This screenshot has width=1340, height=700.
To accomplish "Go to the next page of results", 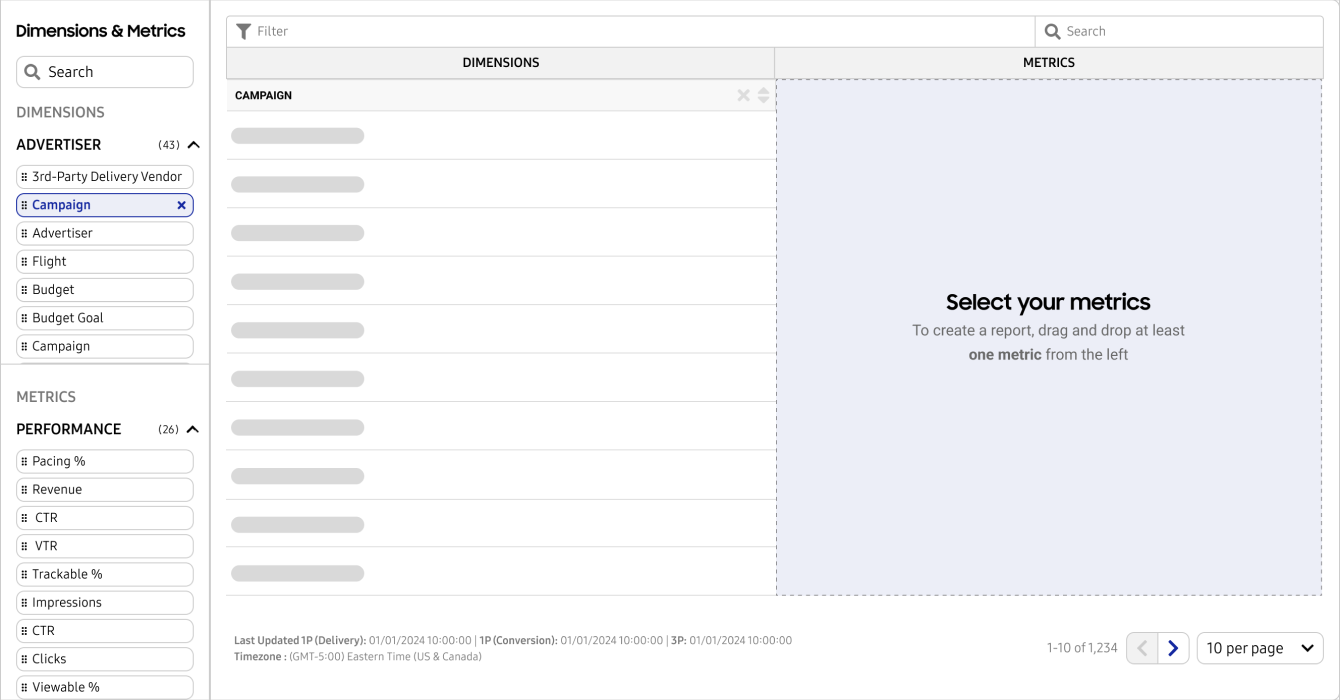I will (x=1174, y=648).
